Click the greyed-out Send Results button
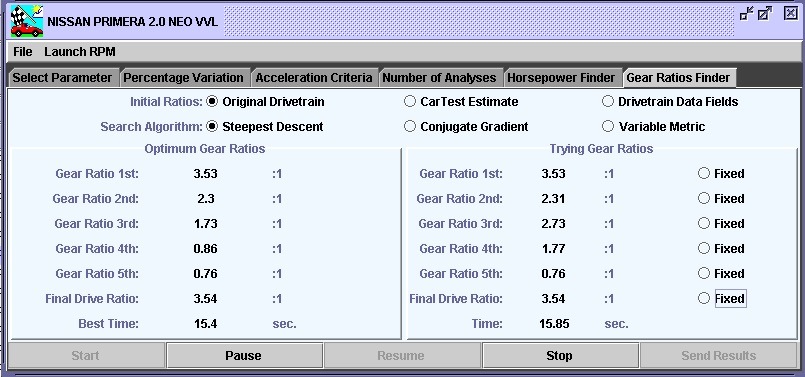The width and height of the screenshot is (805, 377). [x=718, y=355]
